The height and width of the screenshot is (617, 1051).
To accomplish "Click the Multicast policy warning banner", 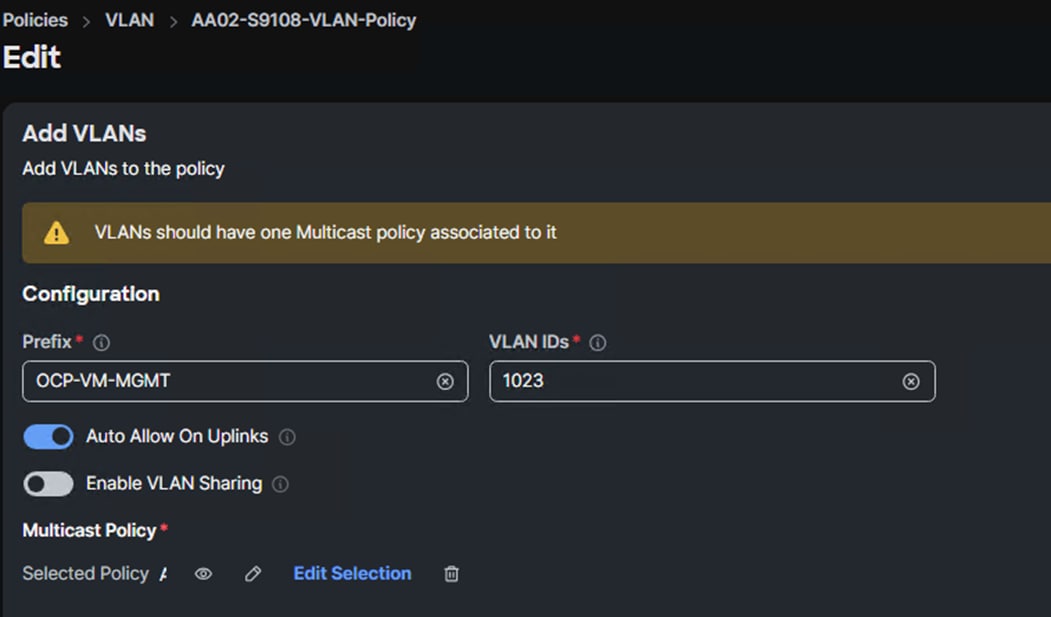I will coord(400,232).
